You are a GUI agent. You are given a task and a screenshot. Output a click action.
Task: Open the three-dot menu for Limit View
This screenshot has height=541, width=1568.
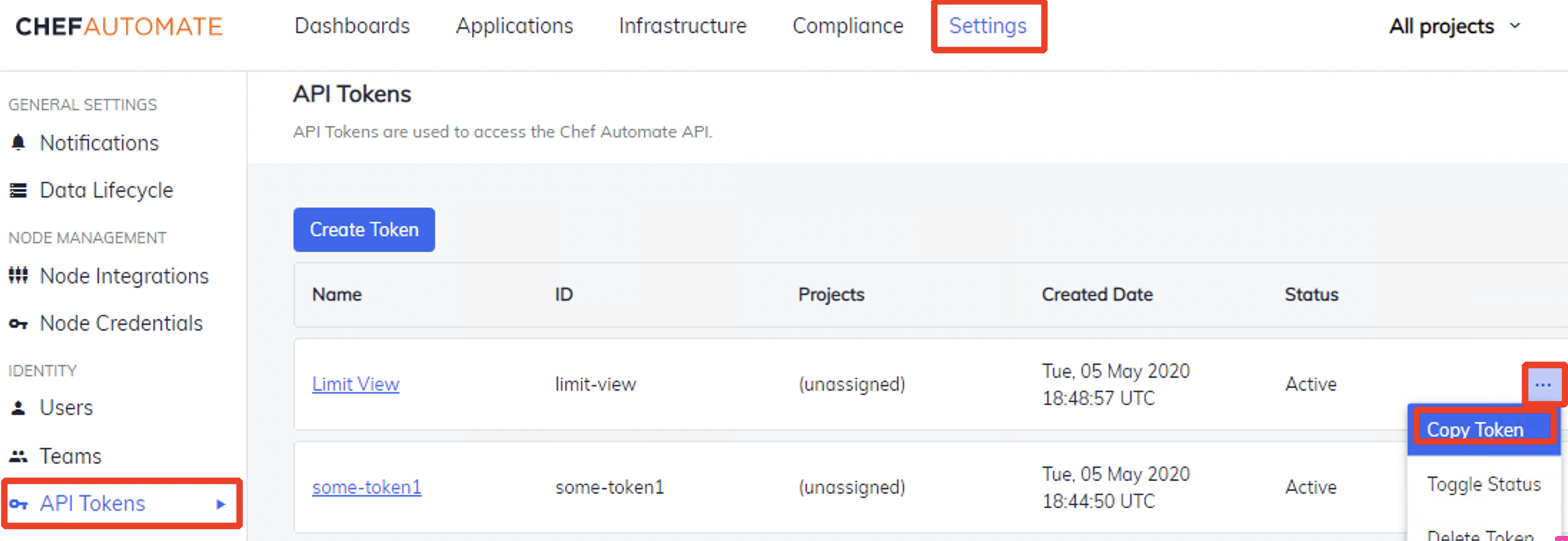[1543, 385]
